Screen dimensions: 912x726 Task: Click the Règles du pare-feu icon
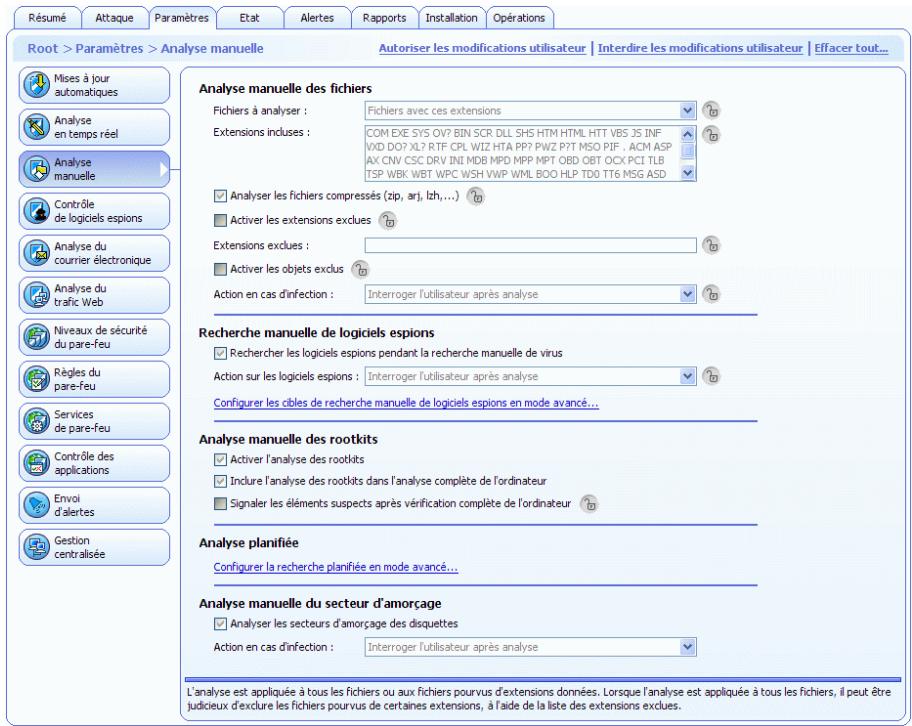point(36,379)
